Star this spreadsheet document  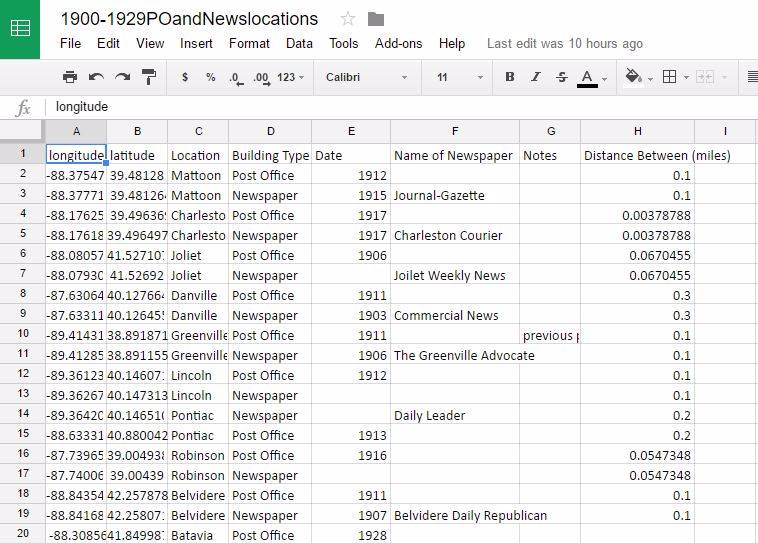point(348,19)
